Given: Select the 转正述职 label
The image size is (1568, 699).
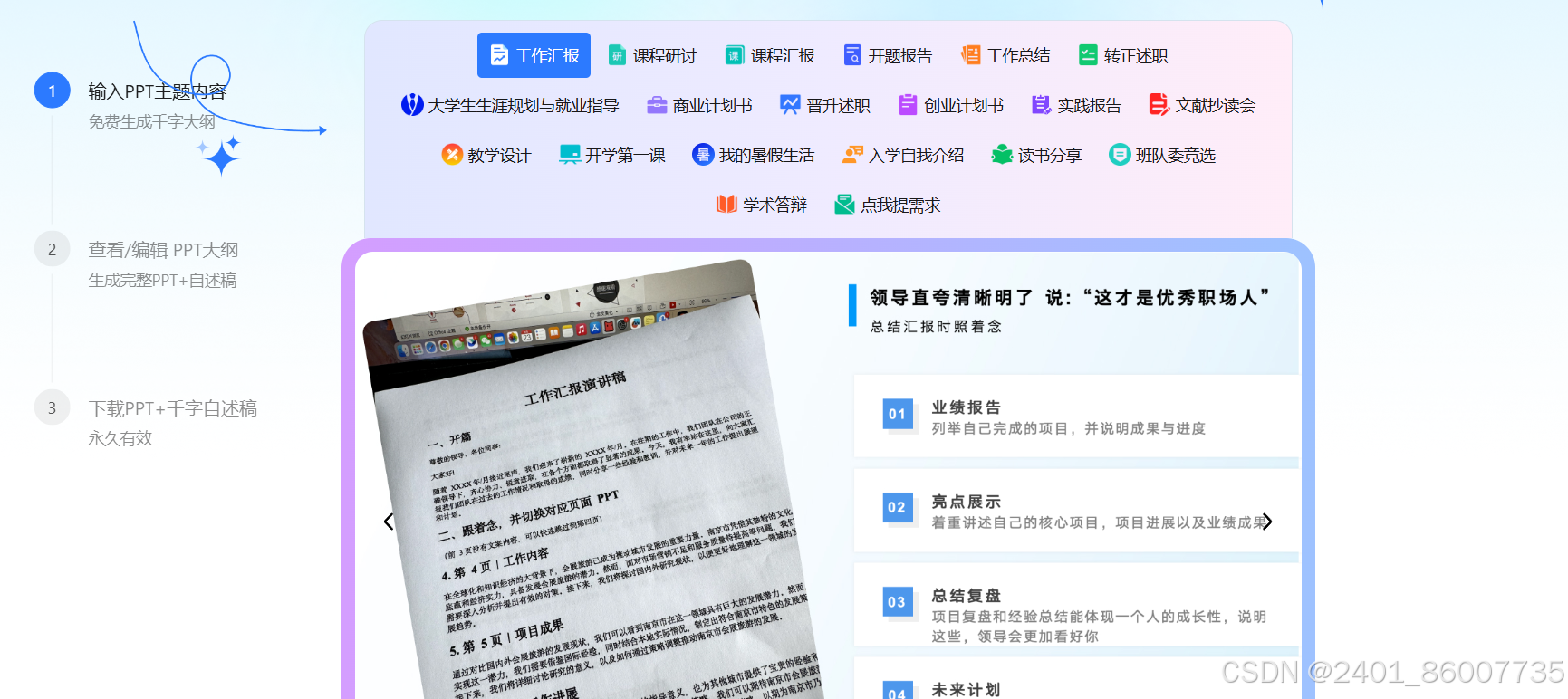Looking at the screenshot, I should [x=1136, y=56].
